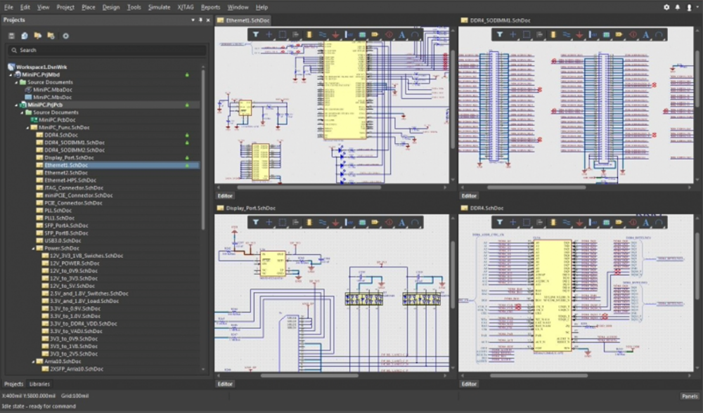
Task: Click the compile document icon in Projects panel
Action: coord(25,36)
